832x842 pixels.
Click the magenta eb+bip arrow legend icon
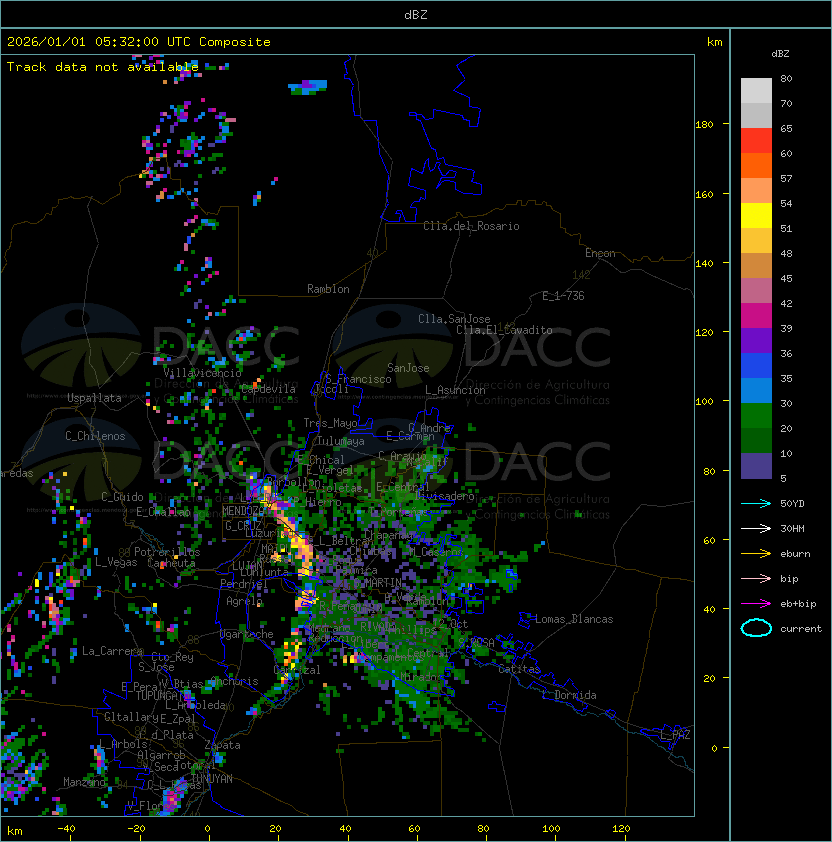click(756, 604)
